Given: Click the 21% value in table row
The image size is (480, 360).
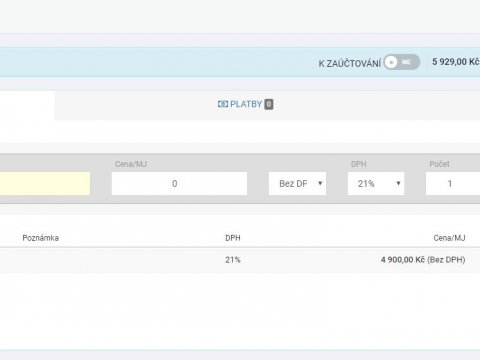Looking at the screenshot, I should [233, 260].
